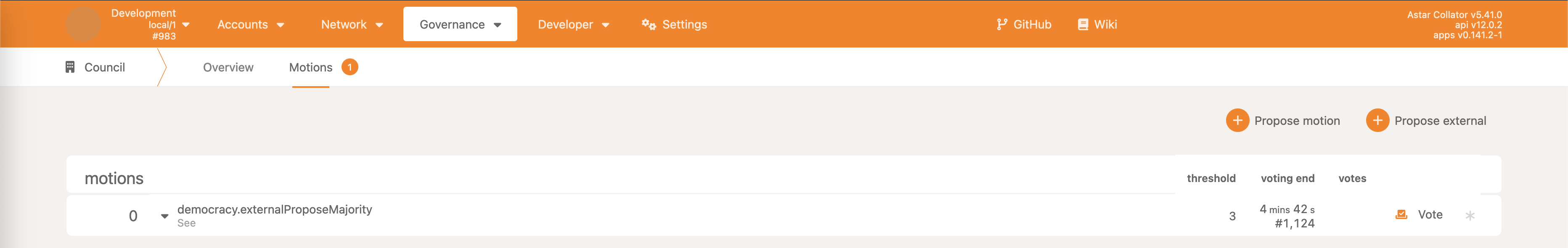
Task: Click the Council building icon
Action: point(70,67)
